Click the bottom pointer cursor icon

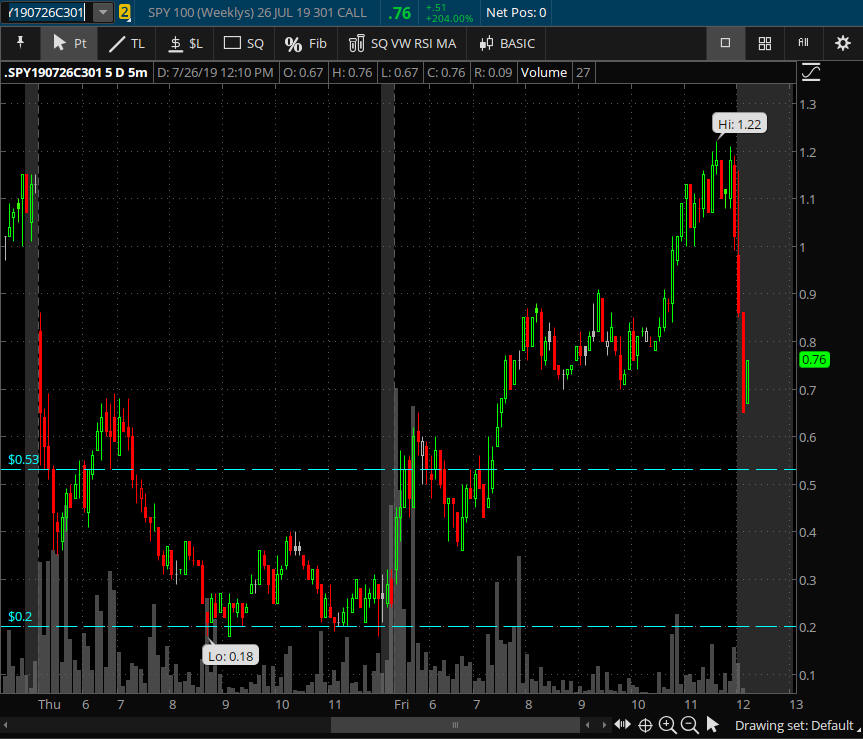(x=713, y=725)
